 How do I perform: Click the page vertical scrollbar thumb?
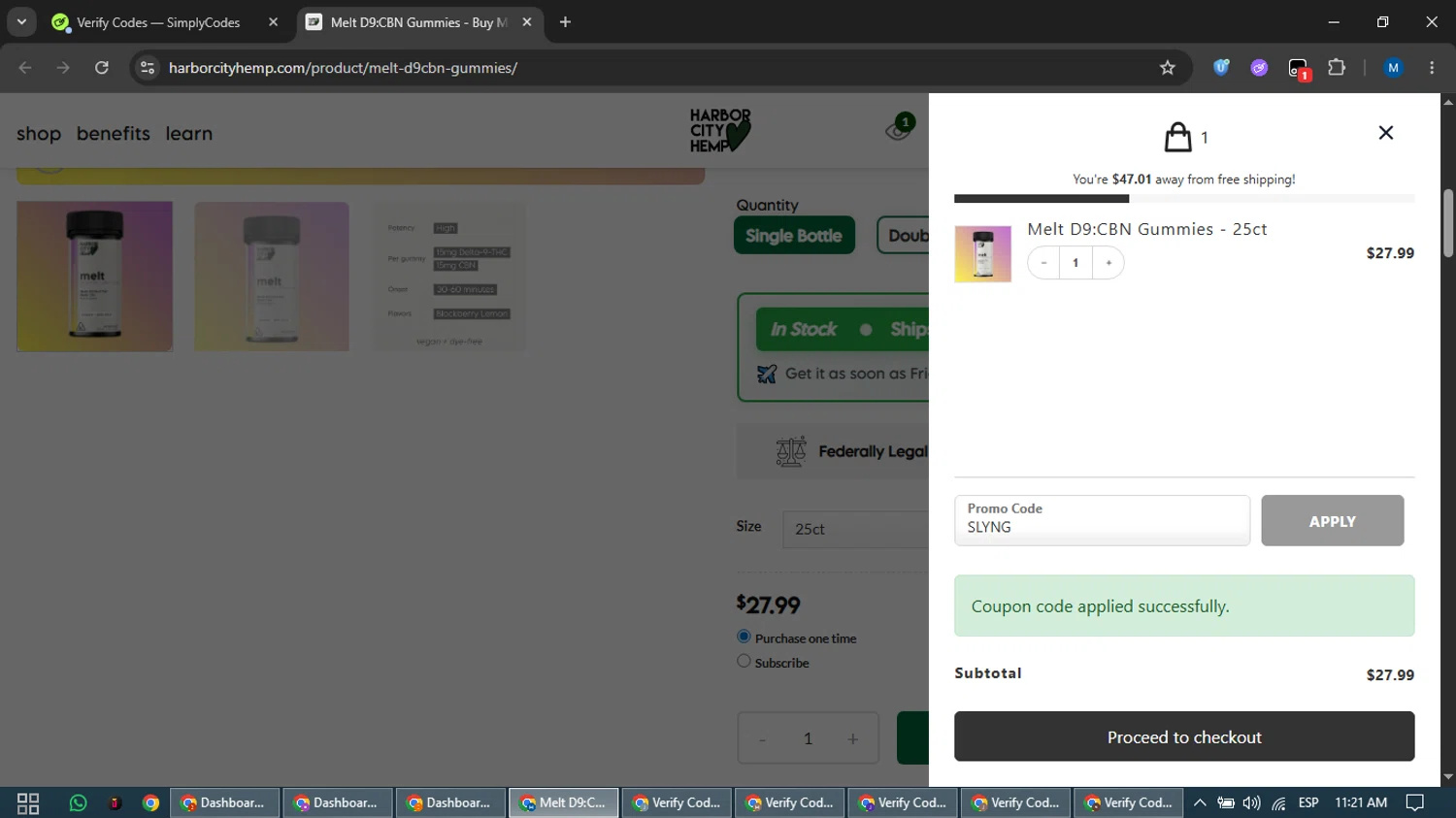1448,223
